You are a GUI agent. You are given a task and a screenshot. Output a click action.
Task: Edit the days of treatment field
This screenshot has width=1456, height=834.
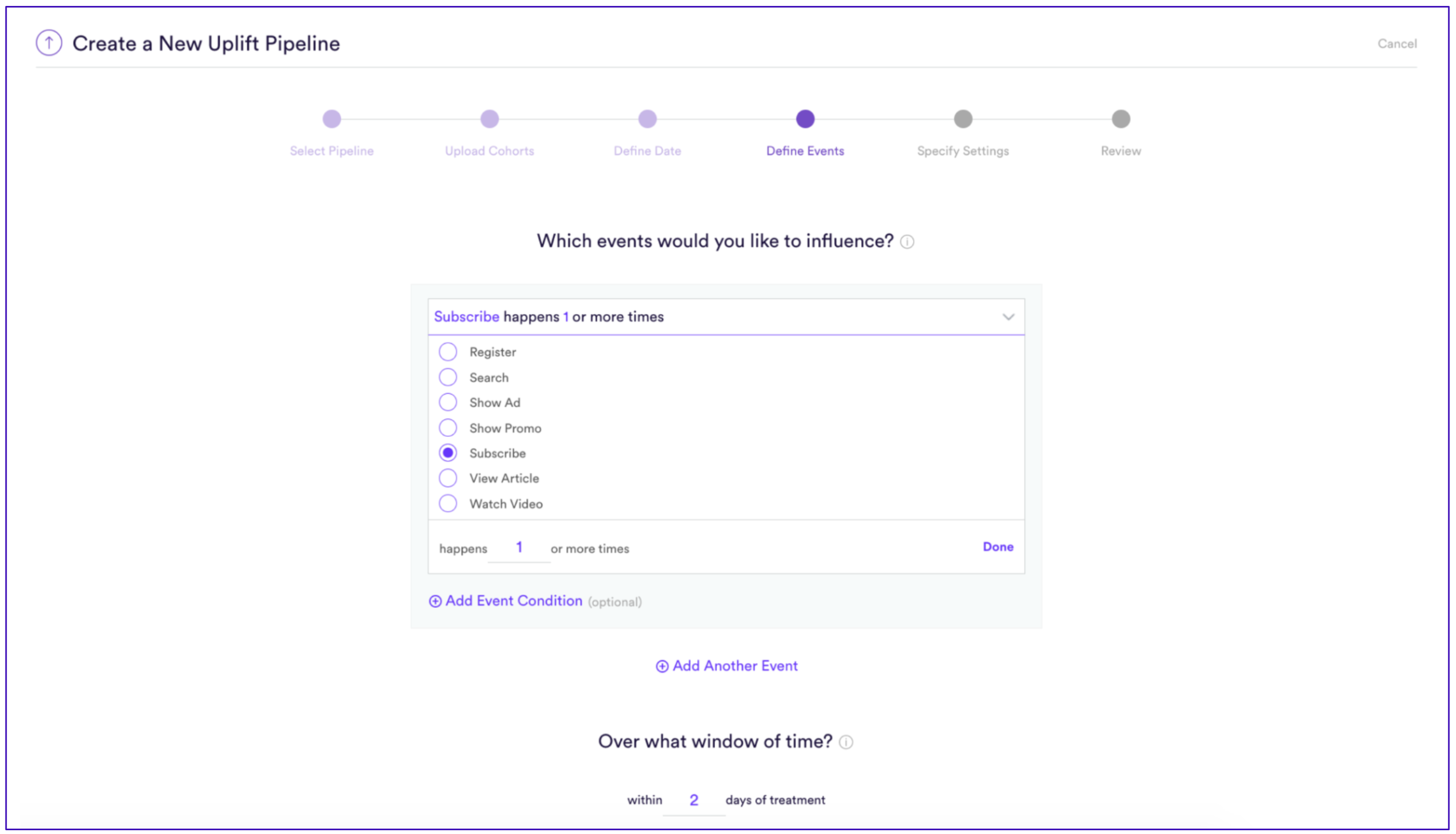(x=694, y=800)
